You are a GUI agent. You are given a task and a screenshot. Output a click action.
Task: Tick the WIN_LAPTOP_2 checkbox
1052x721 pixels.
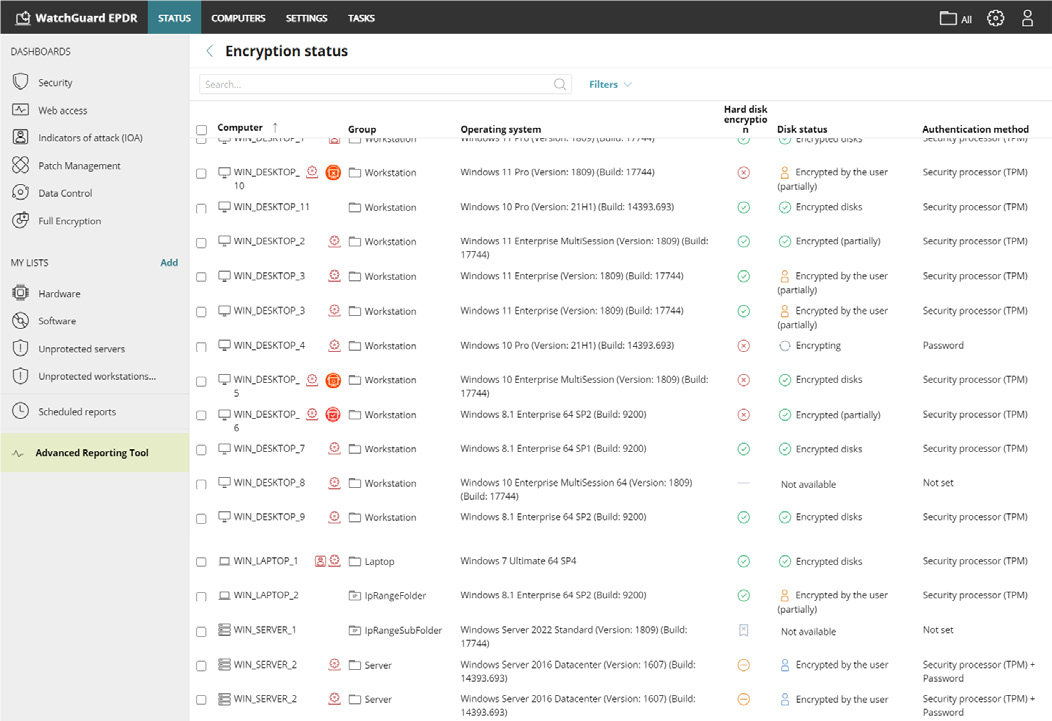[x=201, y=597]
